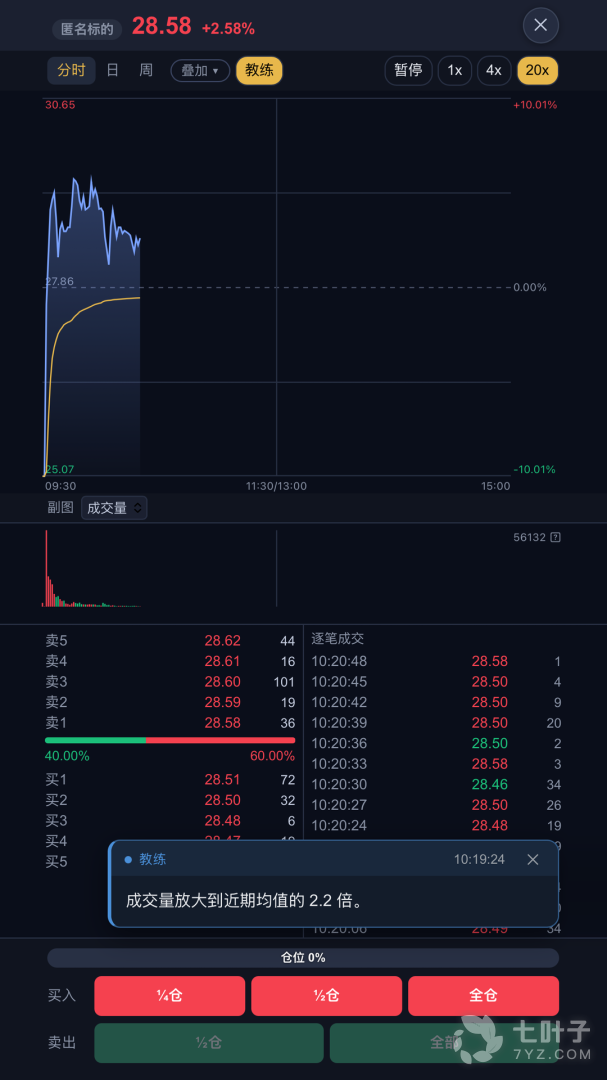Set playback speed to 20x
This screenshot has width=607, height=1080.
click(x=537, y=70)
